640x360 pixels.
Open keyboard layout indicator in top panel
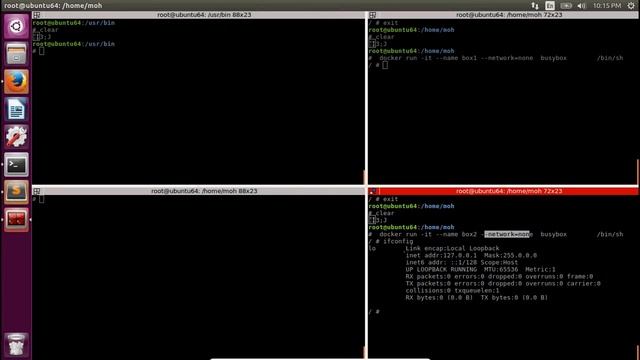click(x=550, y=6)
